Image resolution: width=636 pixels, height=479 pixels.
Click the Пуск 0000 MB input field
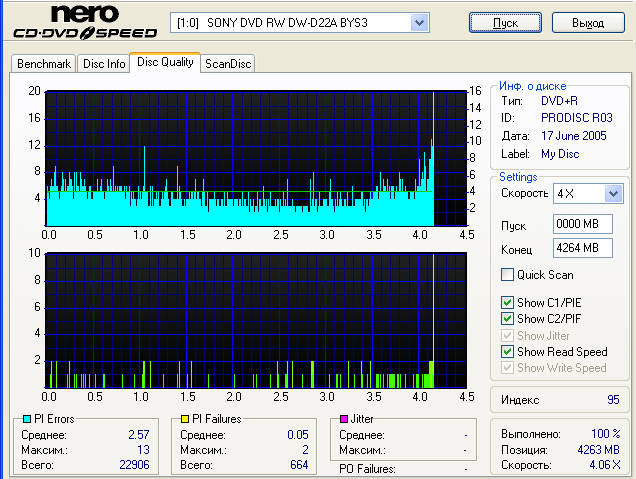coord(581,224)
